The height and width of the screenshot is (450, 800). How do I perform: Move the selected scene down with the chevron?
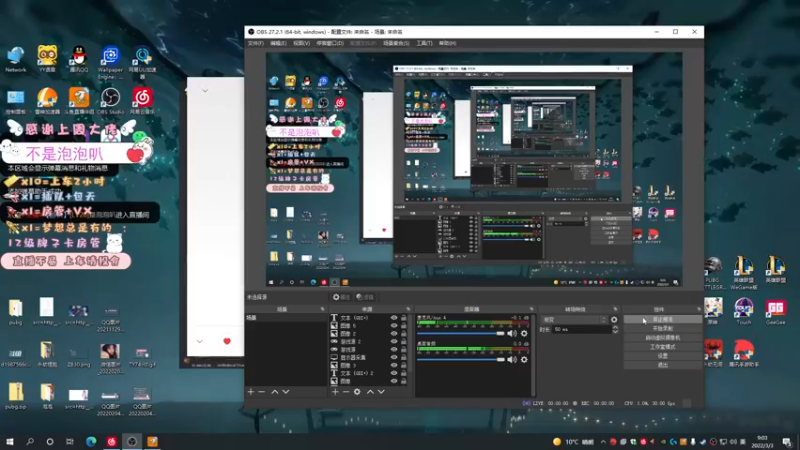tap(286, 392)
